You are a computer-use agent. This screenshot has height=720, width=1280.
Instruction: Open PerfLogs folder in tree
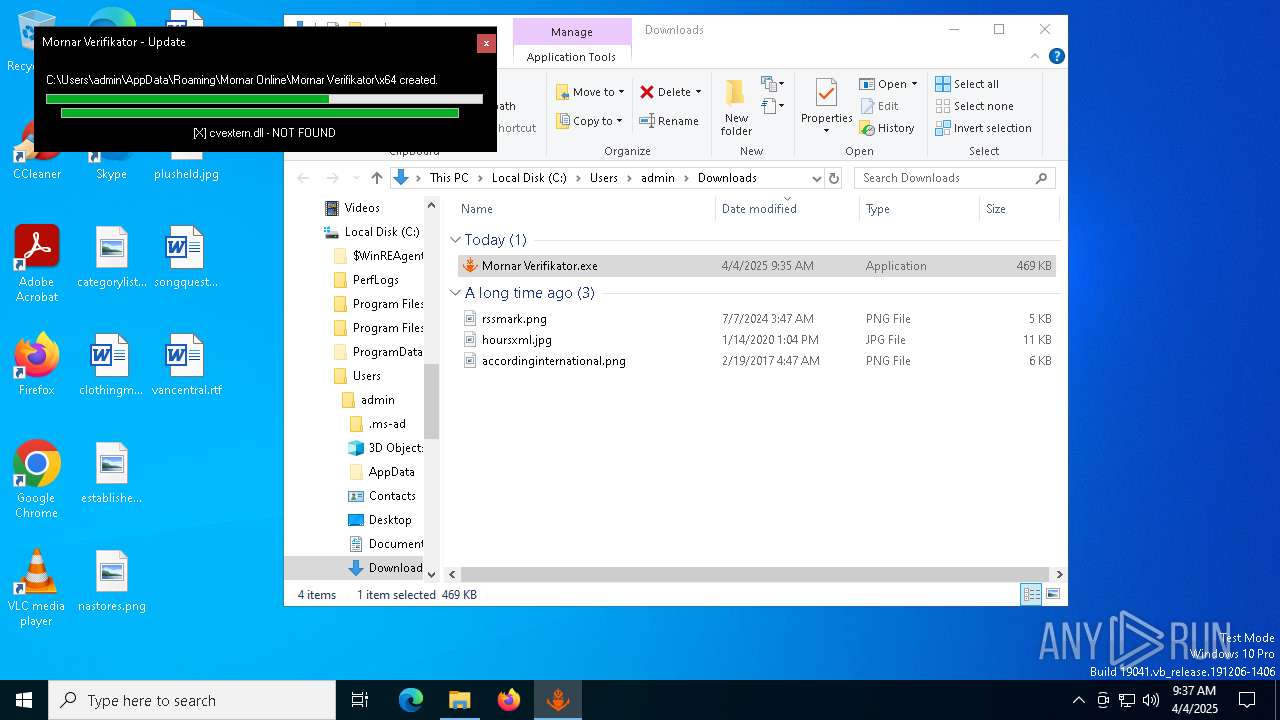click(375, 280)
